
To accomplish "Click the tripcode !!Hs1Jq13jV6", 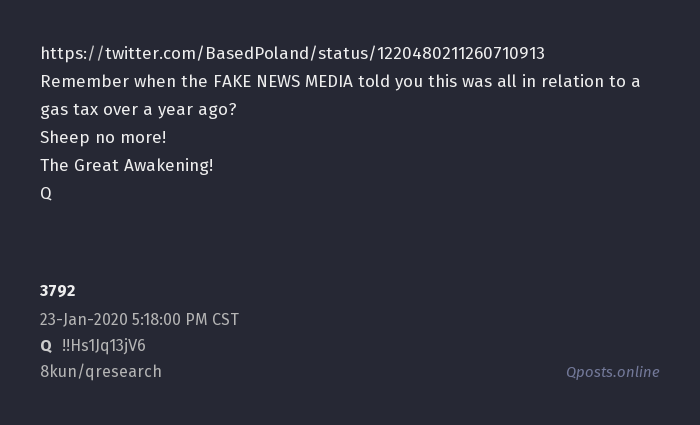I will click(103, 346).
